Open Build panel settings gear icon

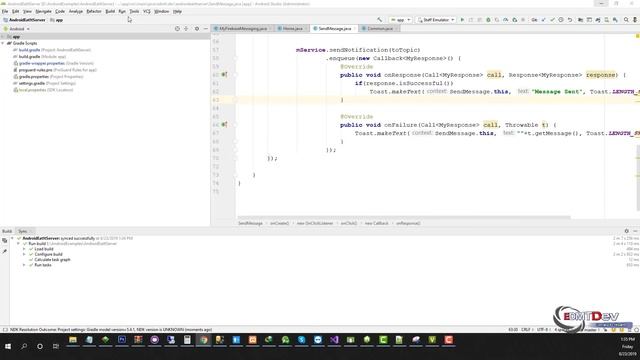(x=627, y=231)
